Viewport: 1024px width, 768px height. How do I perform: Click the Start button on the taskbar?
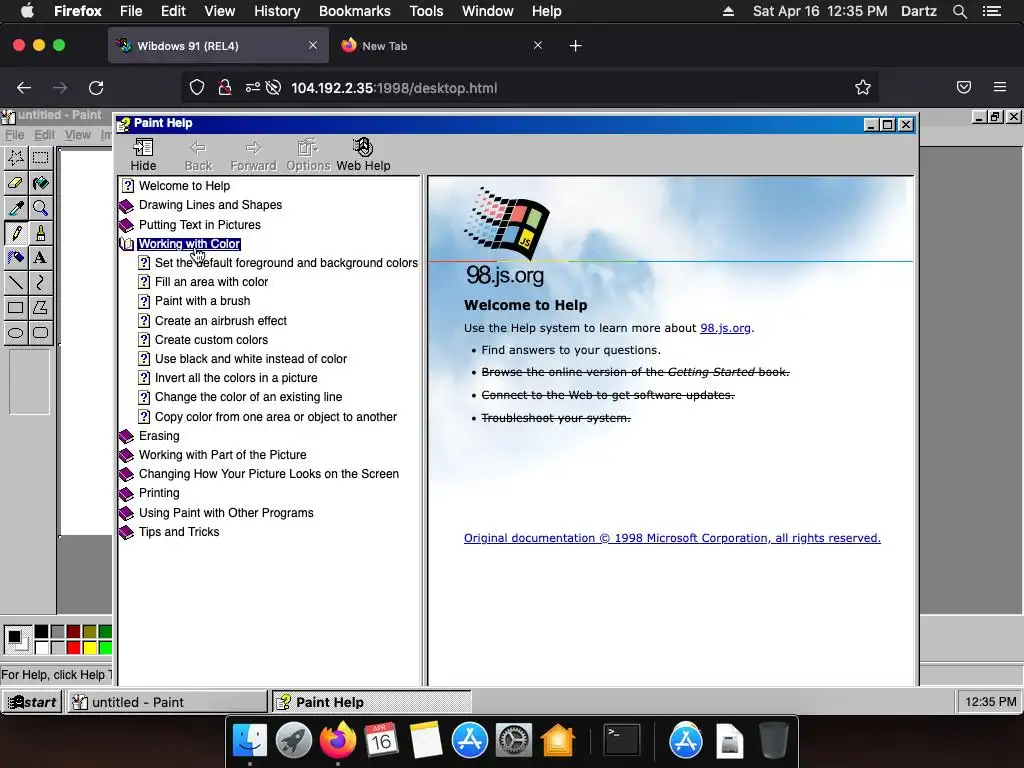[x=32, y=702]
